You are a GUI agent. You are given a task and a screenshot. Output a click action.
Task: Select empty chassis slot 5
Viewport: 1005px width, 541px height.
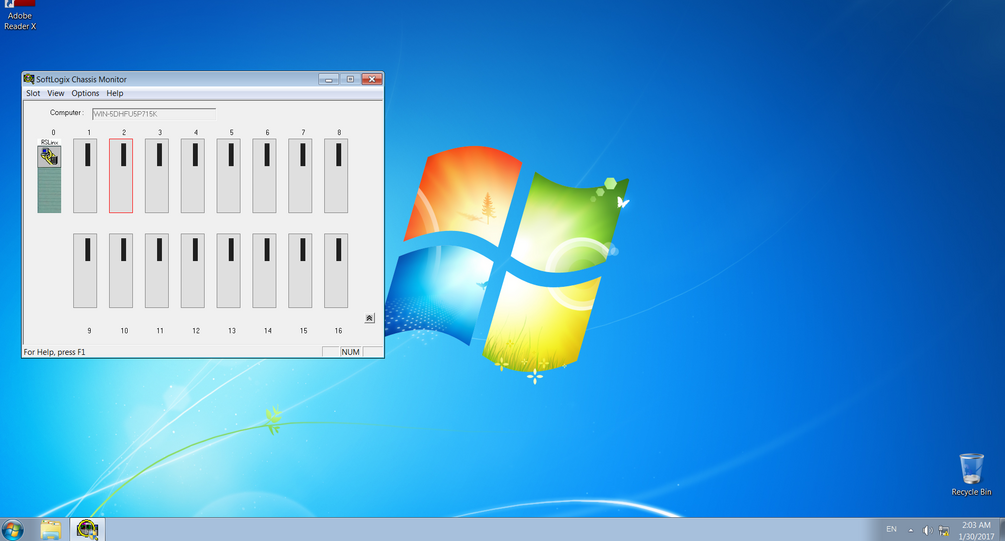pos(229,176)
